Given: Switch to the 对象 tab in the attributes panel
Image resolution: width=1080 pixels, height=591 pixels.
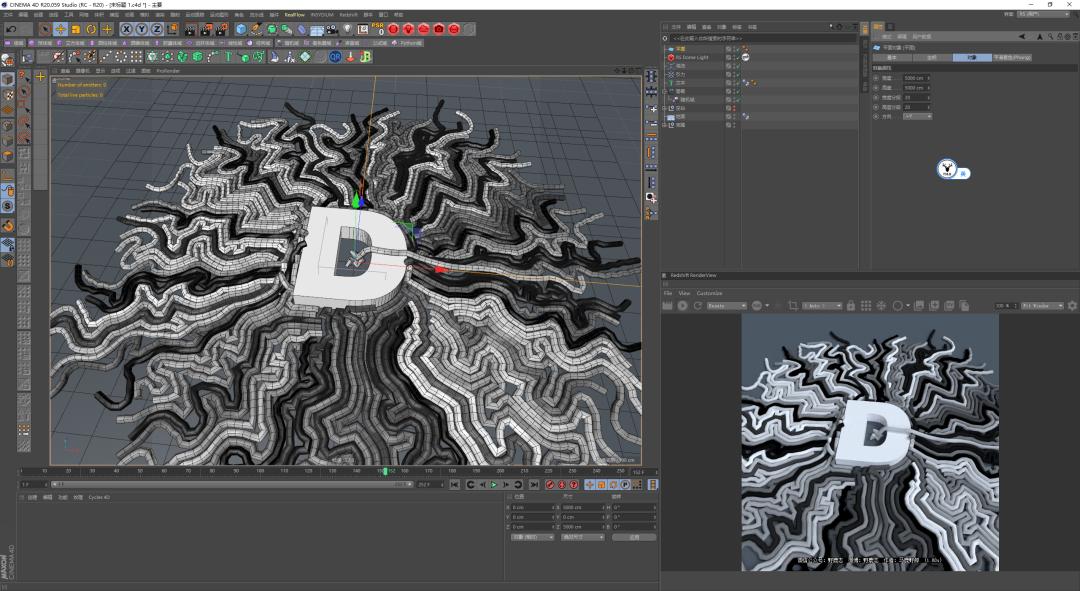Looking at the screenshot, I should click(x=971, y=58).
